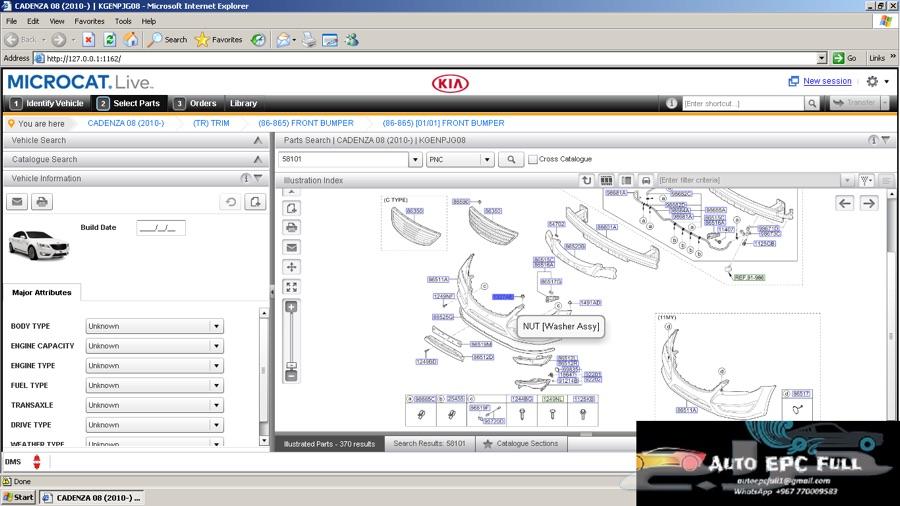Switch to filmstrip view icon
The height and width of the screenshot is (506, 900).
coord(606,180)
